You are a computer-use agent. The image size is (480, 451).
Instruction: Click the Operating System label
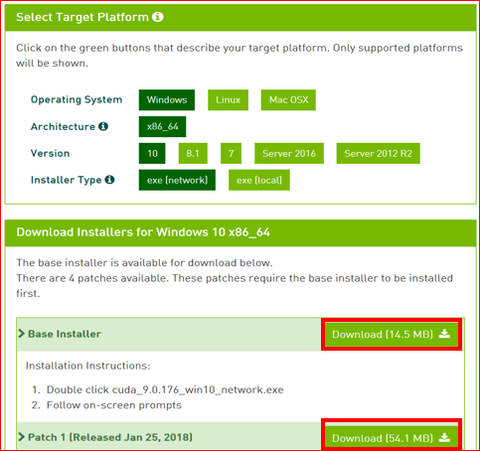76,100
